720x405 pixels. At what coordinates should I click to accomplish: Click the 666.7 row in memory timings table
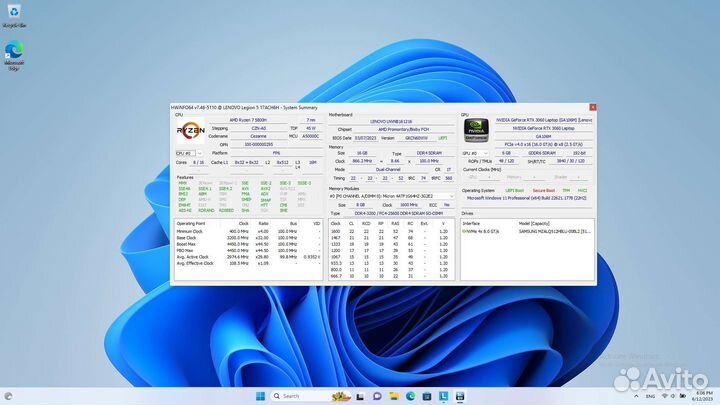coord(391,276)
